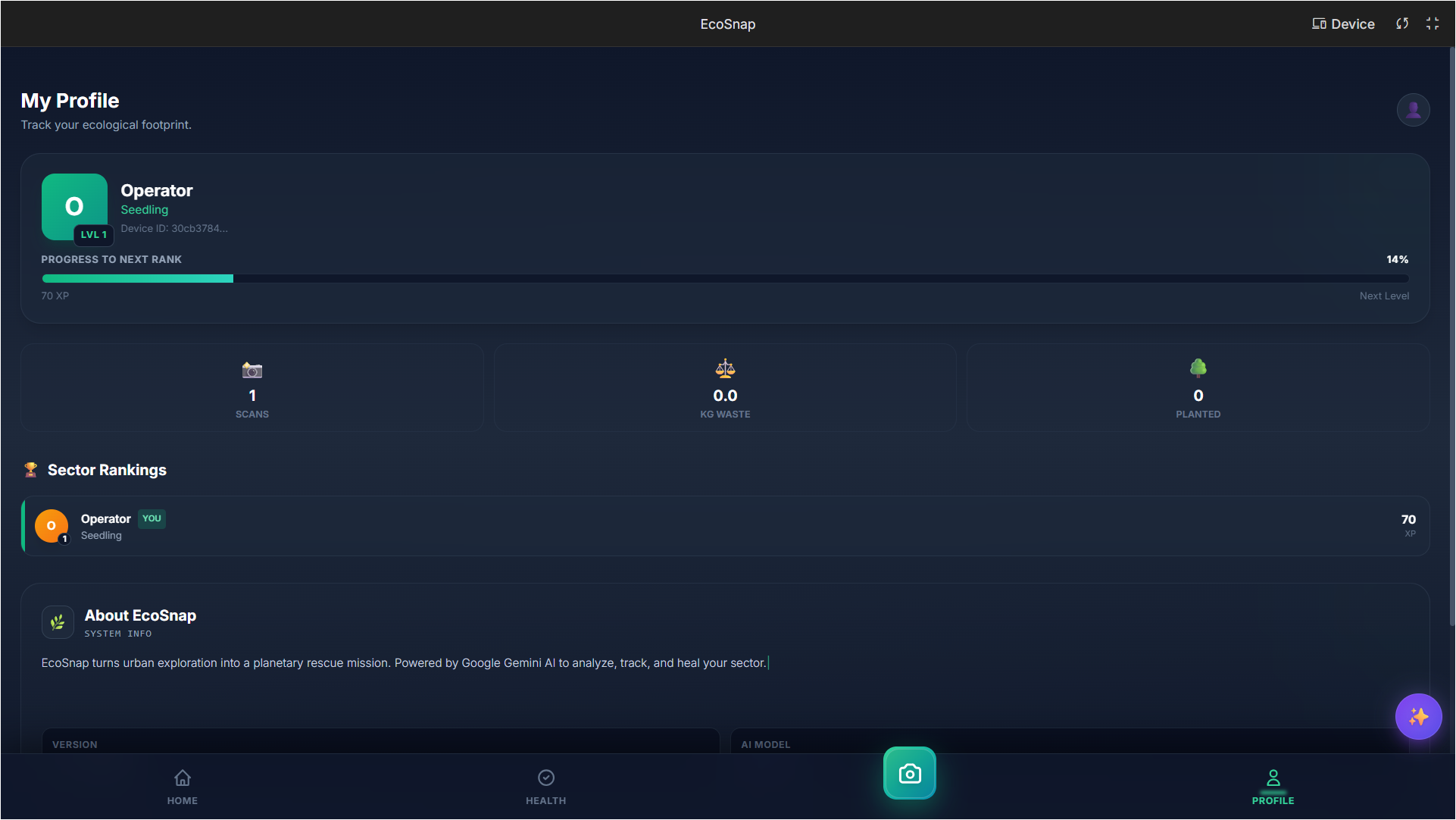Click the rank progress bar
This screenshot has width=1456, height=820.
725,279
